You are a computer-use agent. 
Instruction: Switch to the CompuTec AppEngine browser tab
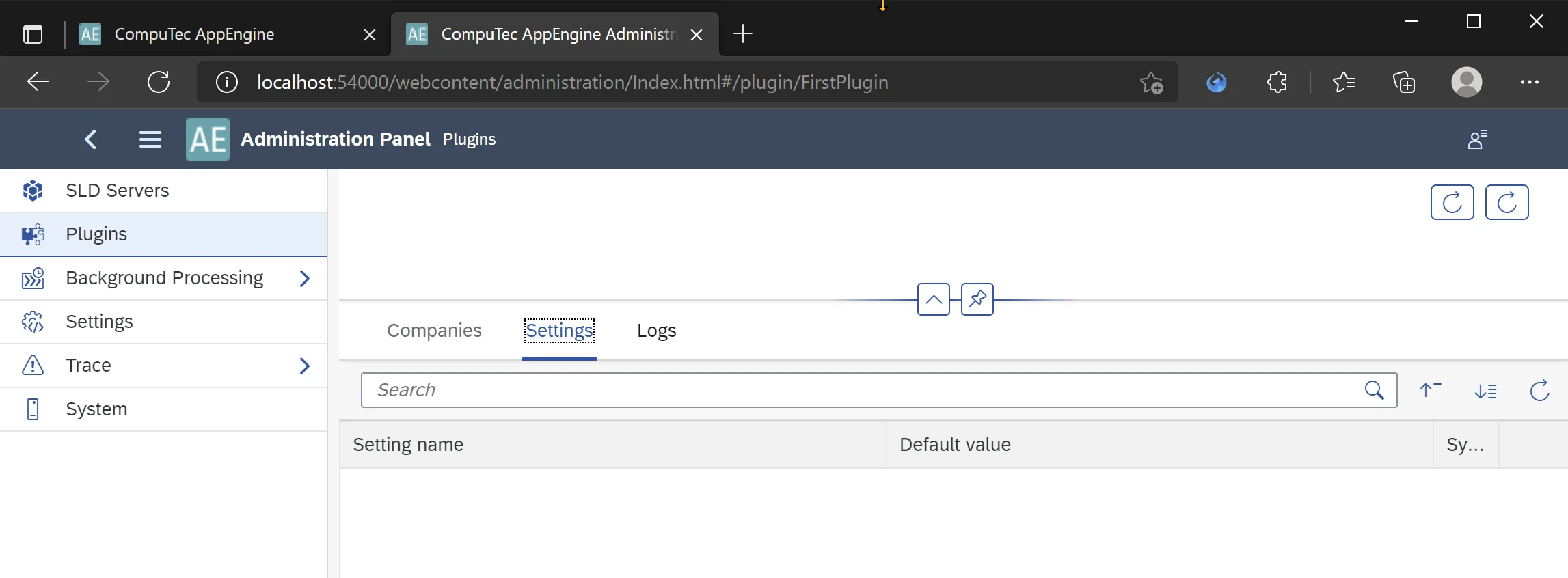pos(228,34)
